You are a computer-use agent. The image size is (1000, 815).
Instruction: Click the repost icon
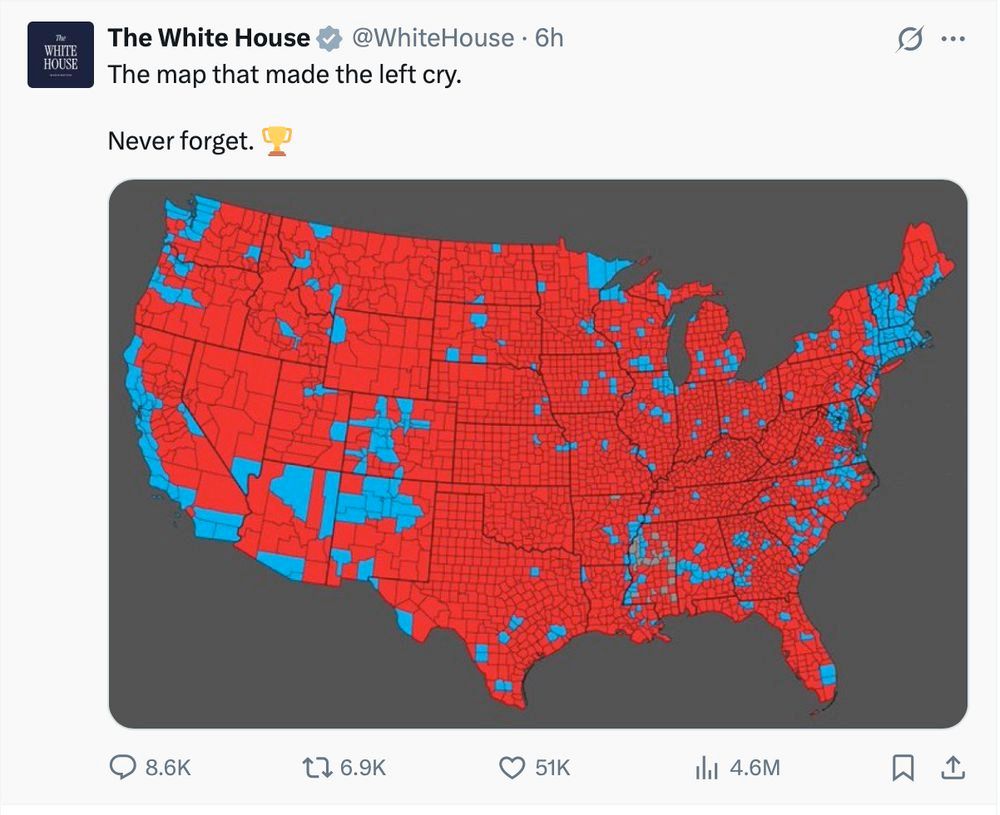click(x=318, y=768)
